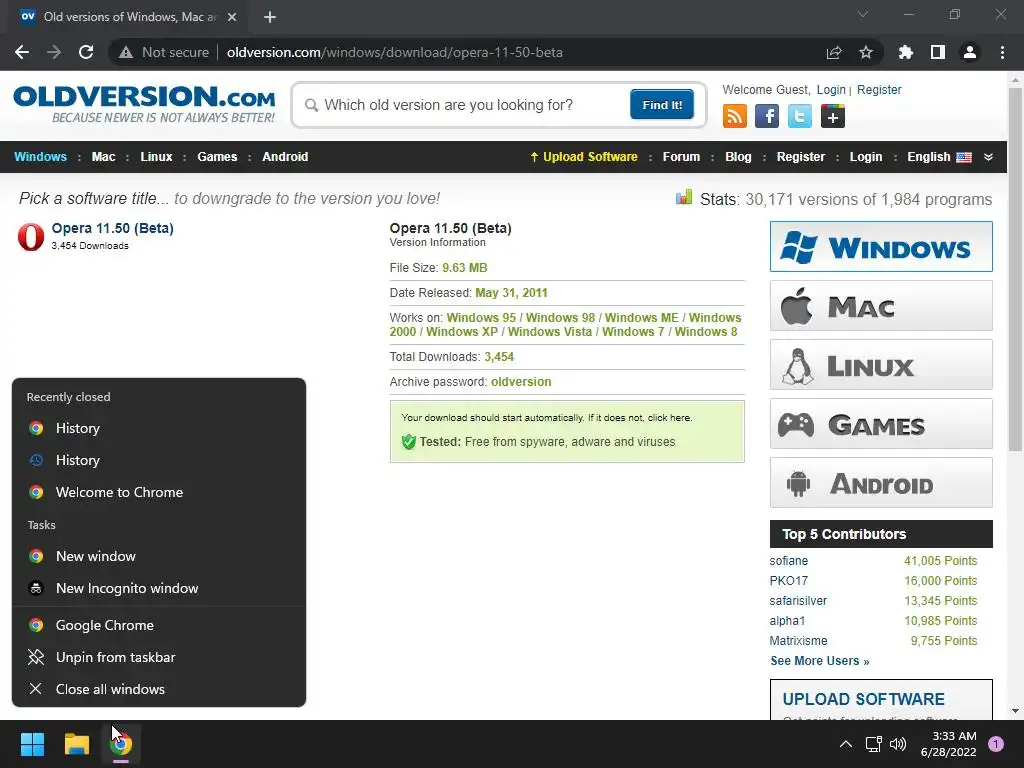The image size is (1024, 768).
Task: Click the browser back arrow
Action: coord(22,52)
